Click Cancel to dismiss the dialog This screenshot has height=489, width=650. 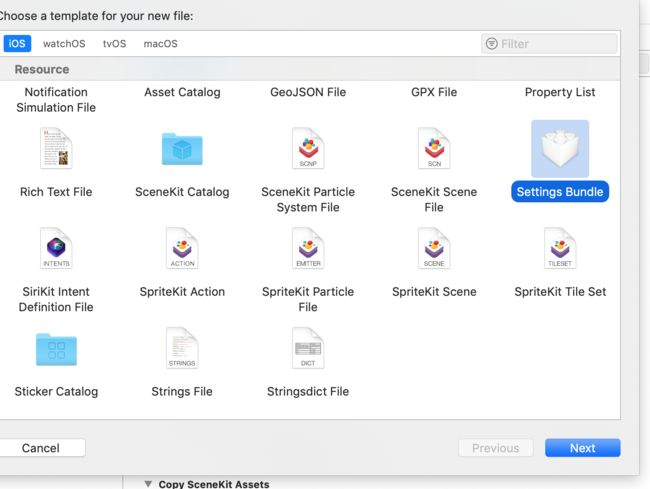point(41,448)
